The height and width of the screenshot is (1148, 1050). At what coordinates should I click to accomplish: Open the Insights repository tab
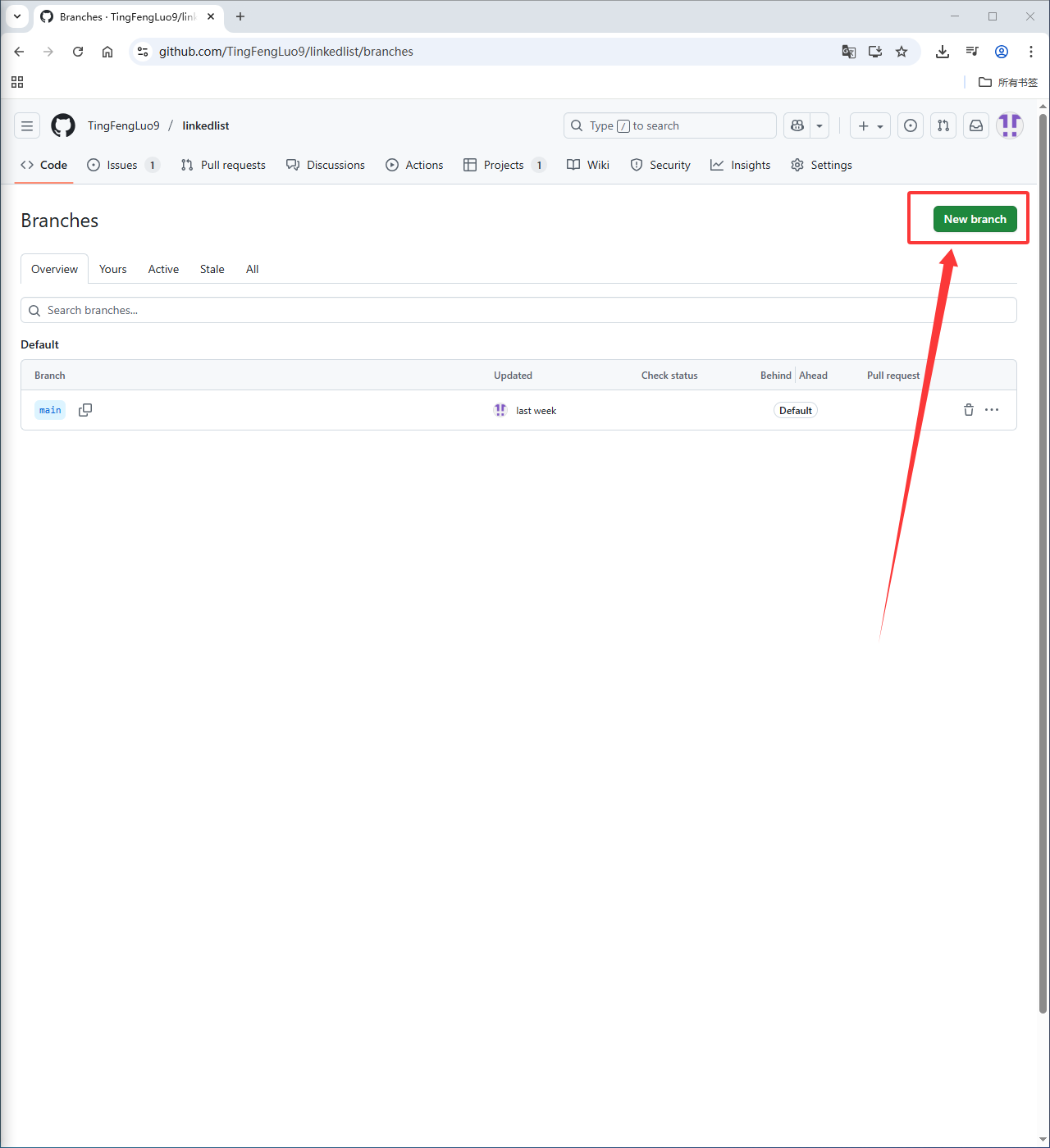click(x=741, y=165)
